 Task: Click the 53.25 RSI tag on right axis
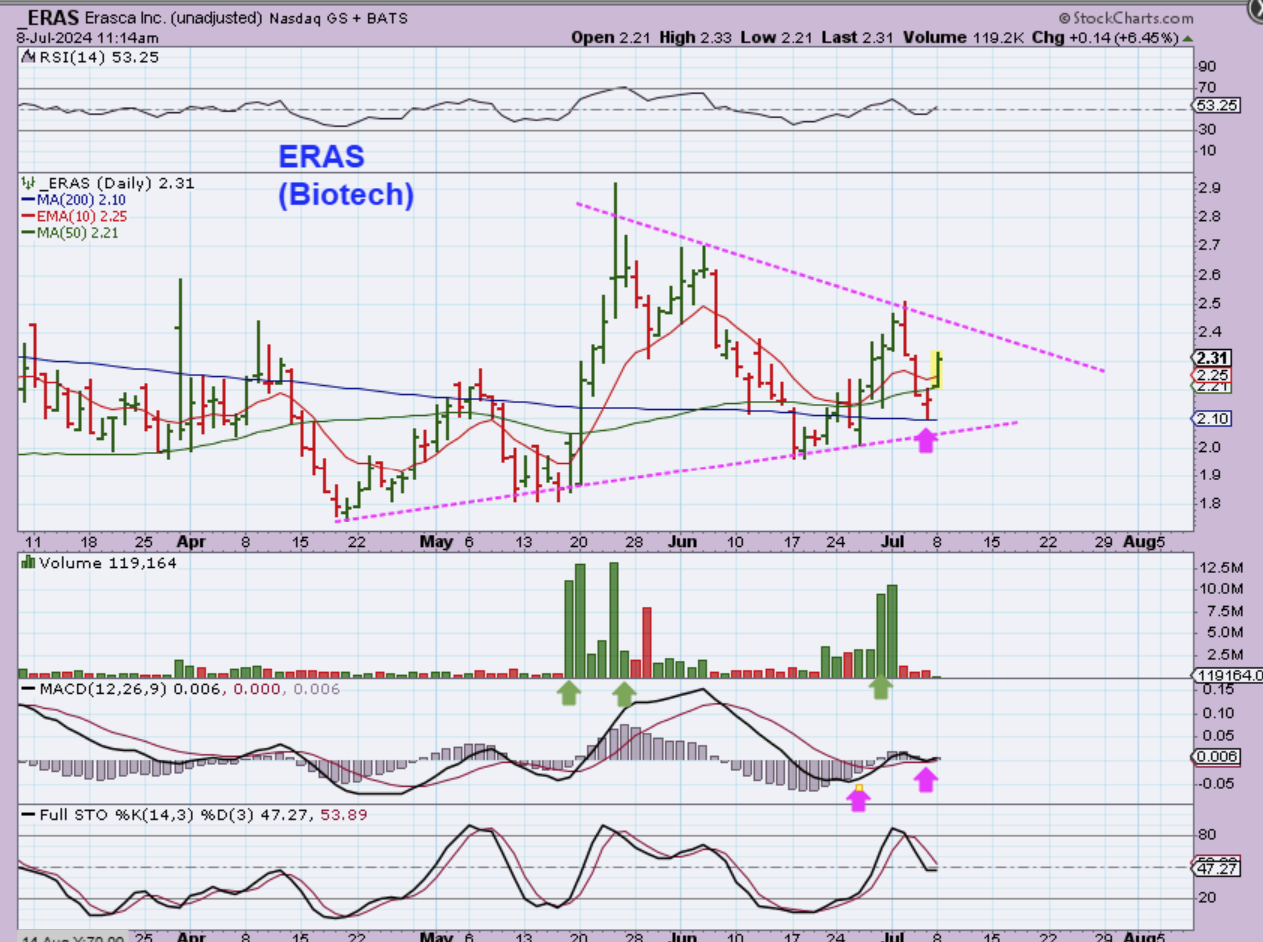coord(1218,105)
